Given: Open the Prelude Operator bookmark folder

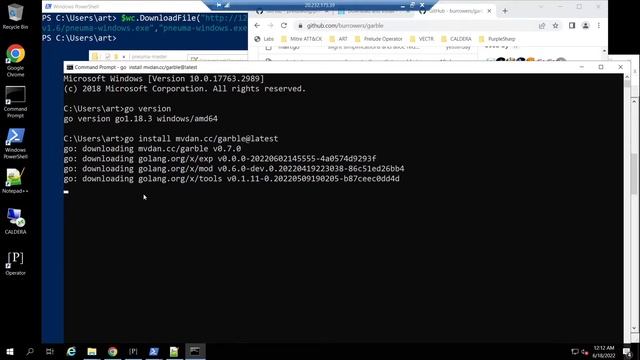Looking at the screenshot, I should 379,39.
